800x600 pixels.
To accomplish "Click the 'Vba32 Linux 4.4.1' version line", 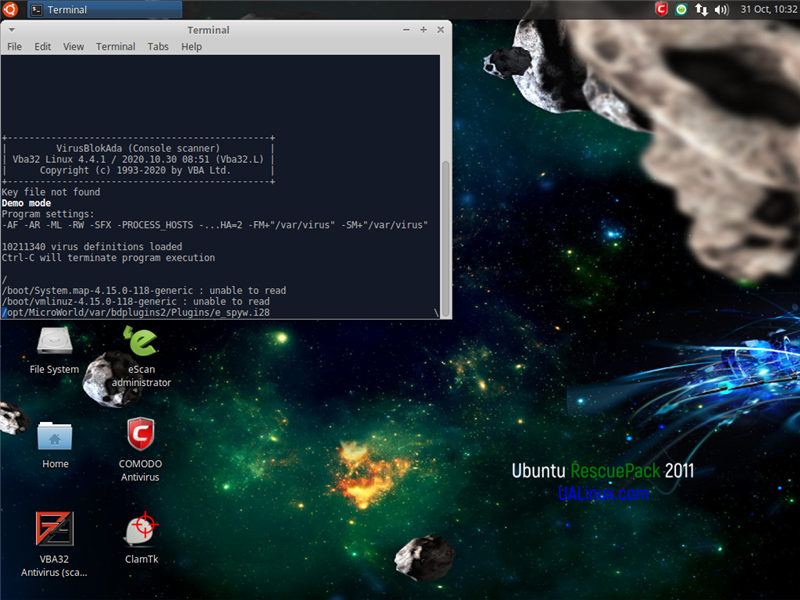I will click(x=138, y=159).
